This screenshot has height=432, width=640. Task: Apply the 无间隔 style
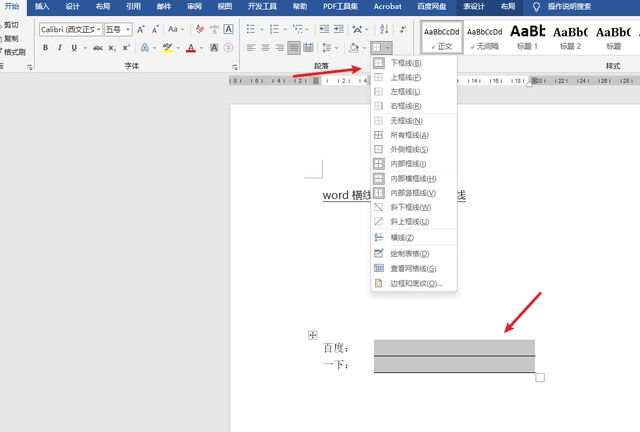[x=484, y=37]
